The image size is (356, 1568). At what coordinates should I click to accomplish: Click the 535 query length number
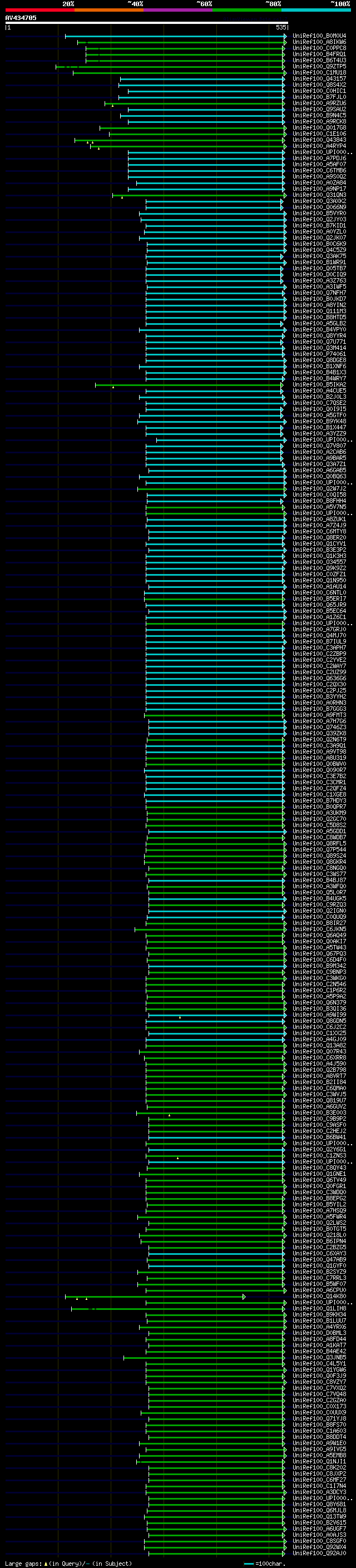280,27
